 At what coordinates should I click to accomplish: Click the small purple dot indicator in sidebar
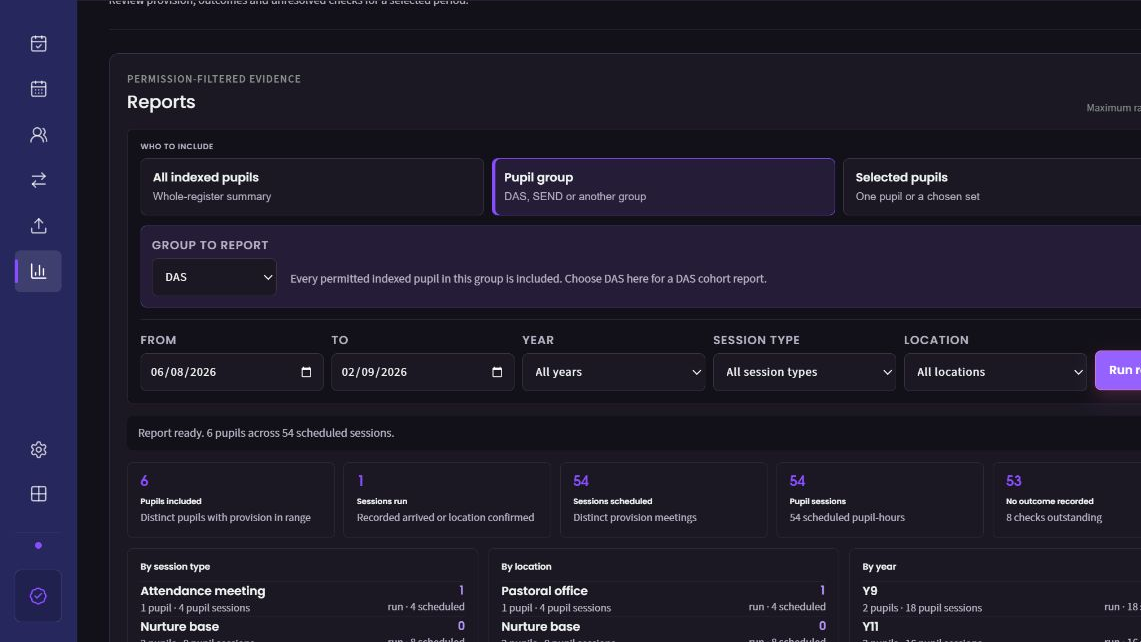(x=39, y=545)
